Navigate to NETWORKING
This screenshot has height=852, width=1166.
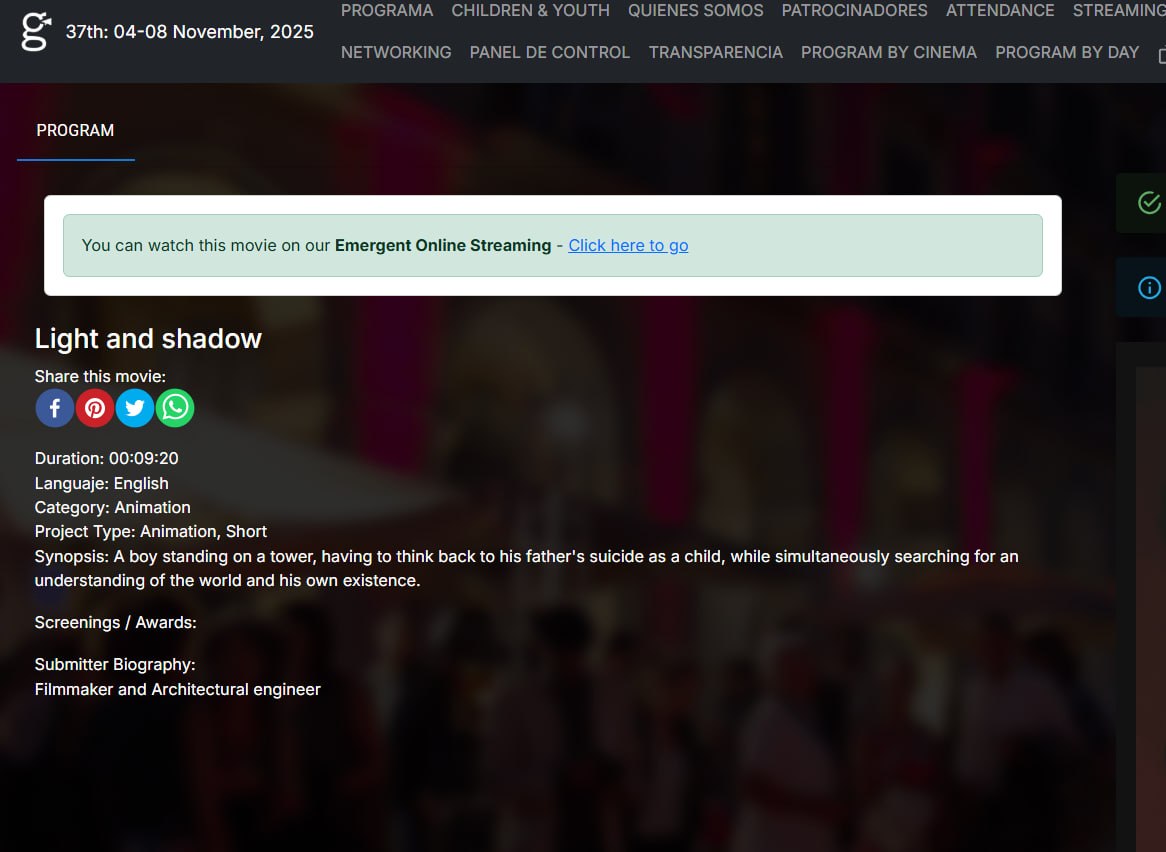(396, 52)
